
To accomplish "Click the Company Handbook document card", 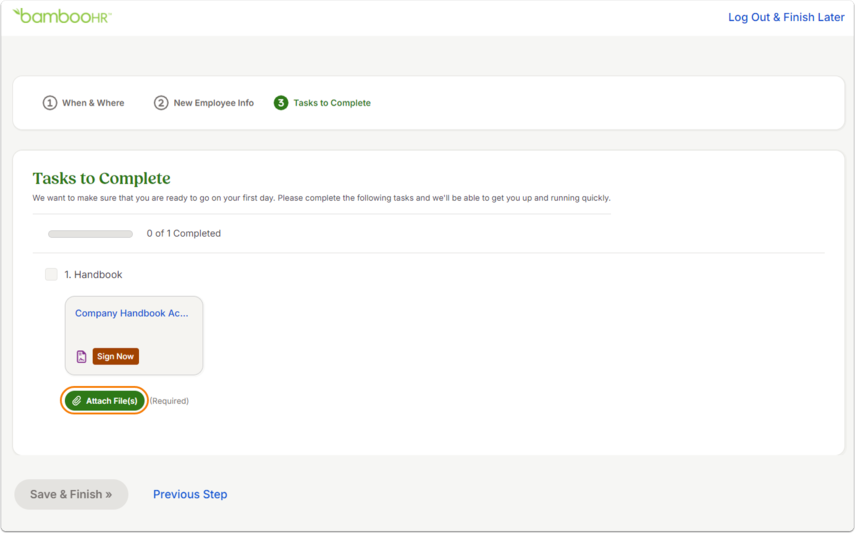I will [x=134, y=336].
